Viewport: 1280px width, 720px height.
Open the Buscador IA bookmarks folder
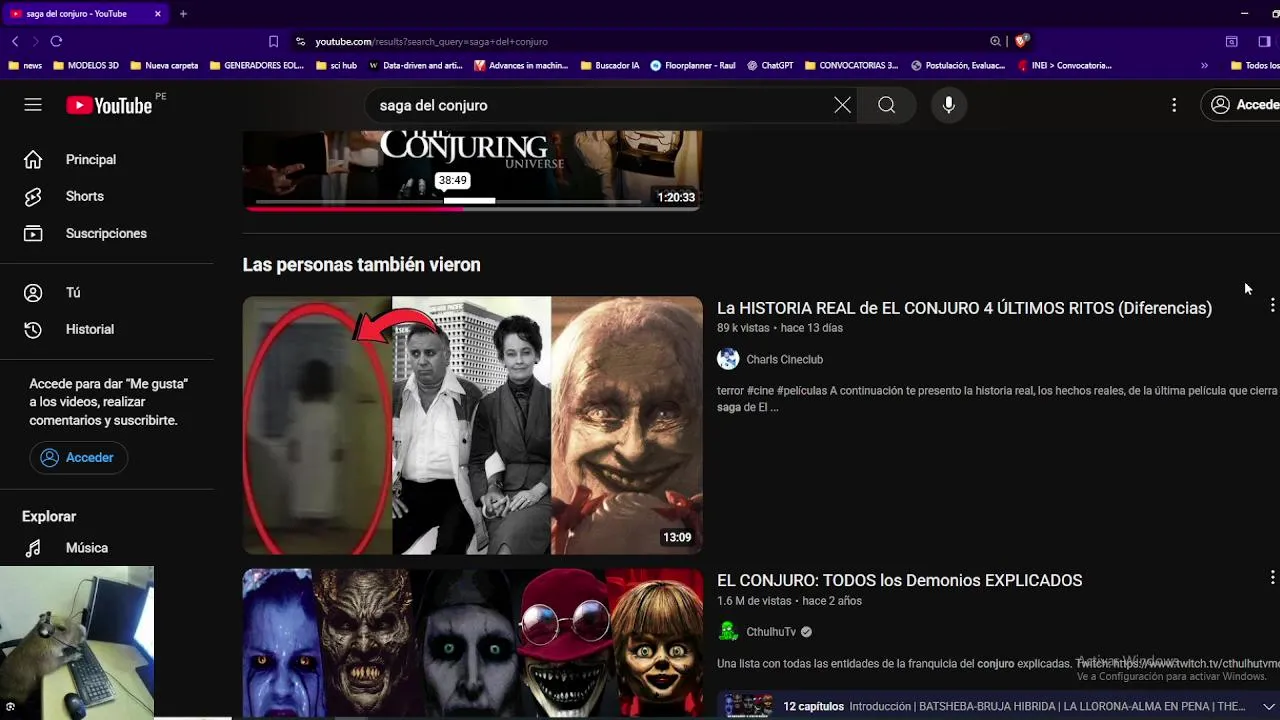coord(610,65)
